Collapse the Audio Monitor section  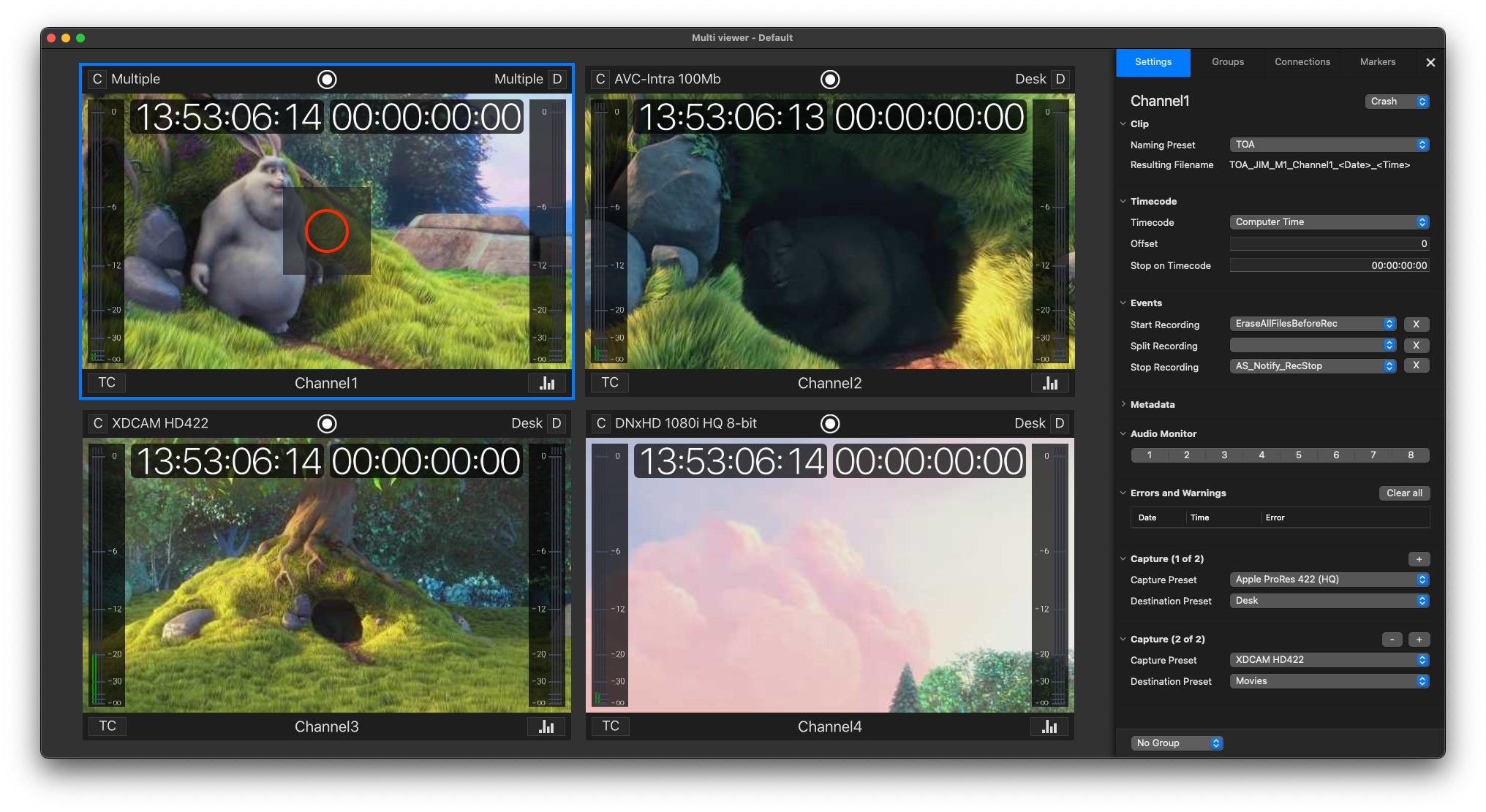1123,433
